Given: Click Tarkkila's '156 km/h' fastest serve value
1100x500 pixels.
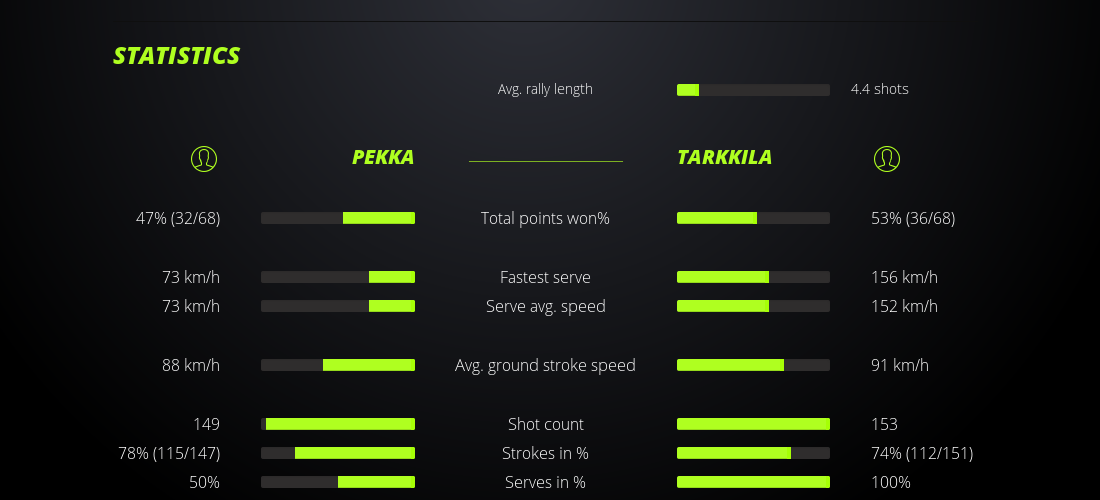Looking at the screenshot, I should coord(904,277).
